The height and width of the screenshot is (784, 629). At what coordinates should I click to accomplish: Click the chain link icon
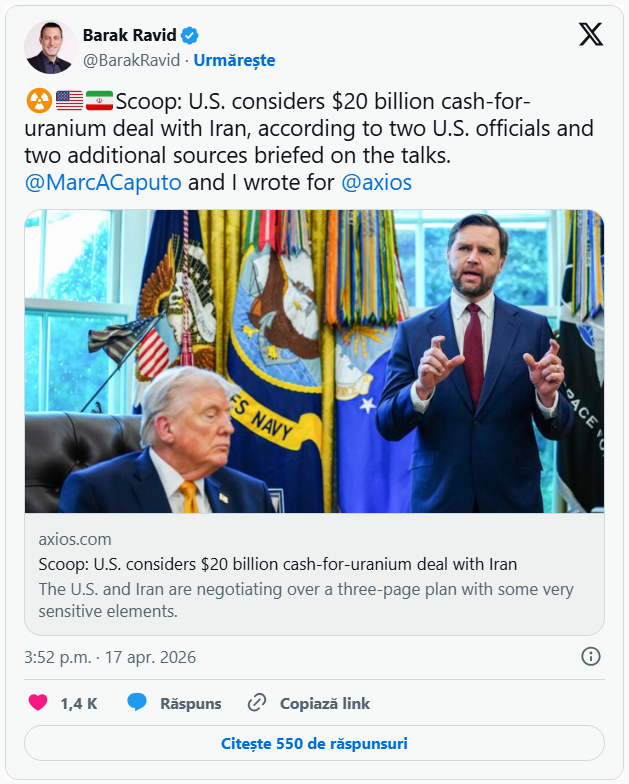pyautogui.click(x=257, y=703)
